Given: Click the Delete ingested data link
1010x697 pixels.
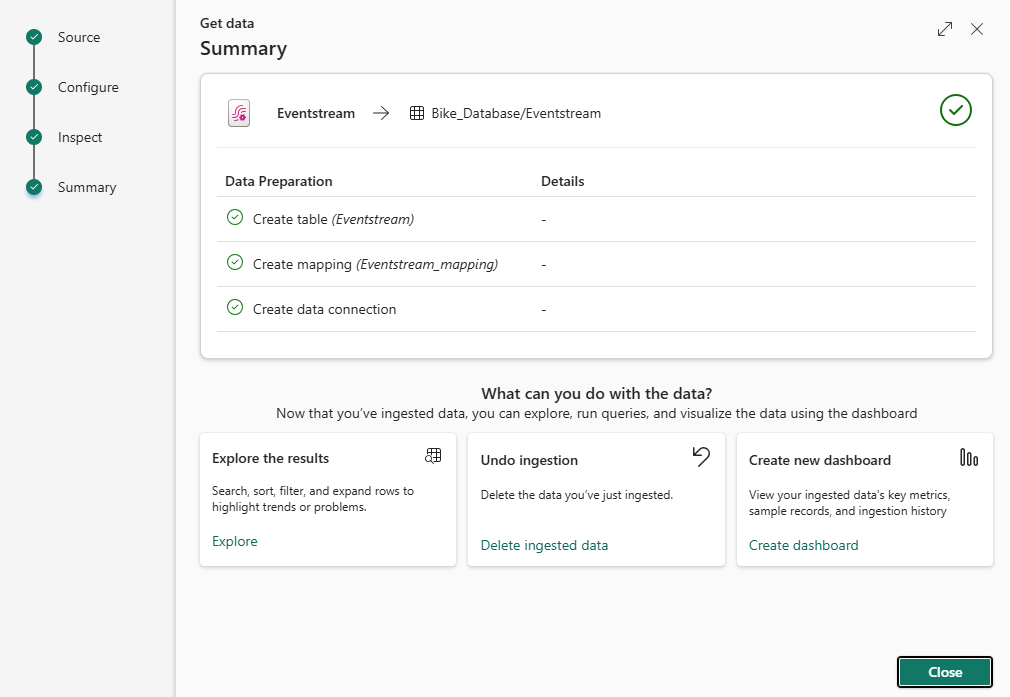Looking at the screenshot, I should click(x=544, y=545).
